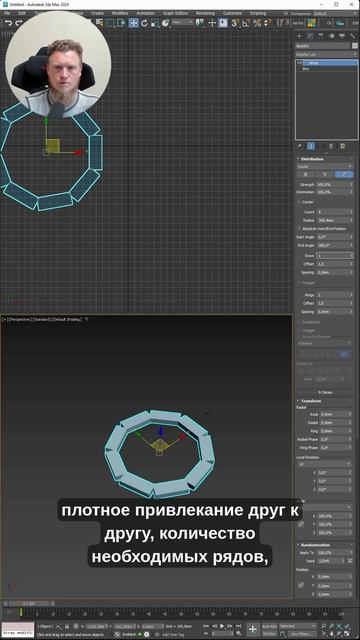Click the Randomization Position lock icon
Screen dimensions: 360x640
point(301,585)
